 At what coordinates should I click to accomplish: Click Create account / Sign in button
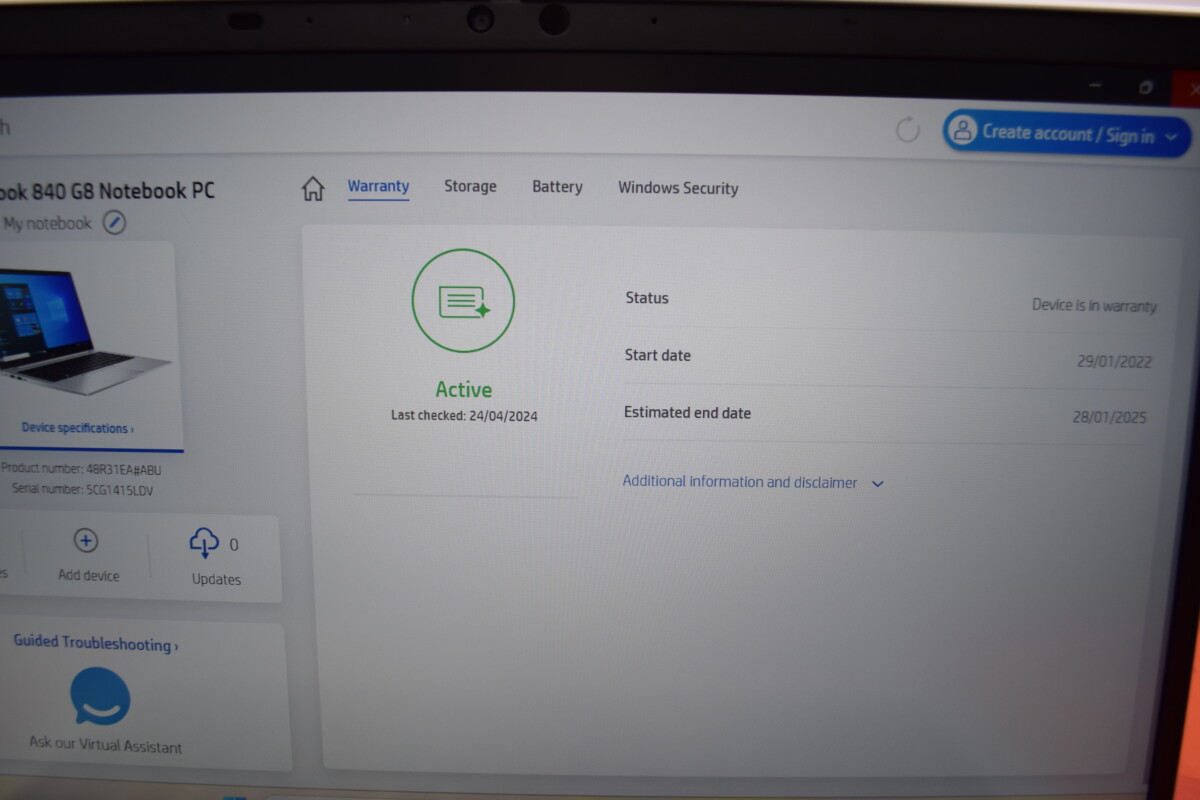click(1067, 133)
